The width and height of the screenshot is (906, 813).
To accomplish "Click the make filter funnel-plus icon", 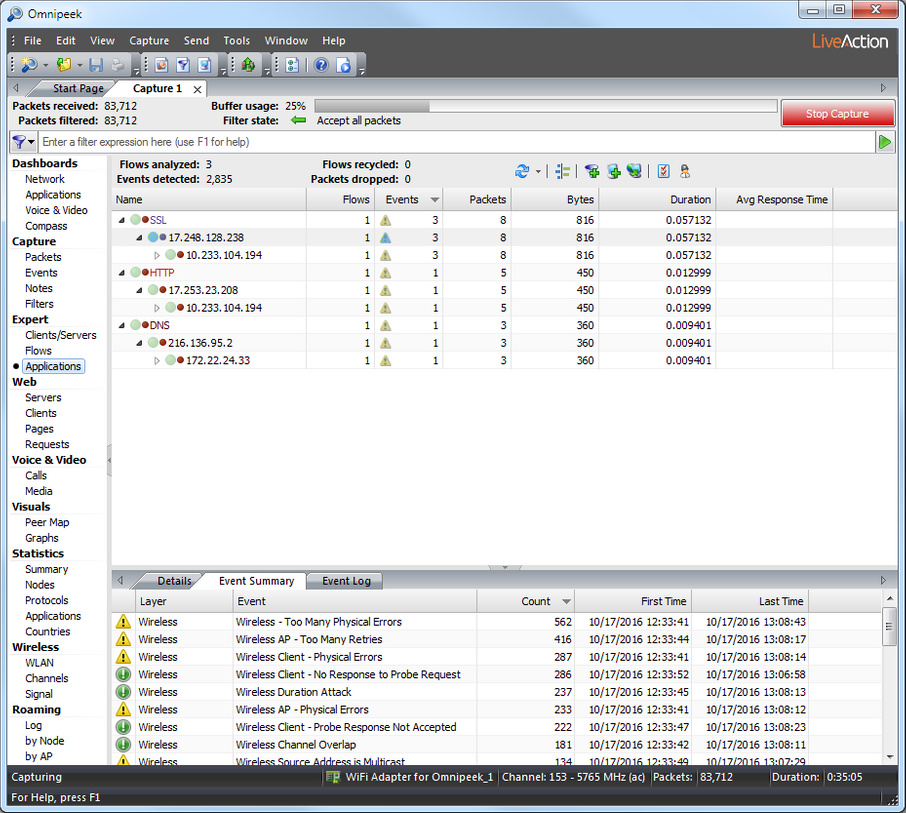I will 592,171.
